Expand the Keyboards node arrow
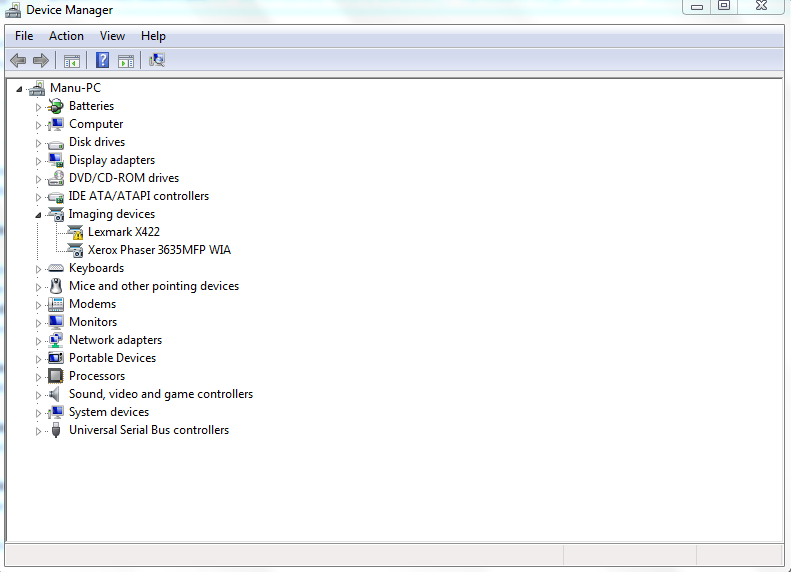 [x=38, y=269]
